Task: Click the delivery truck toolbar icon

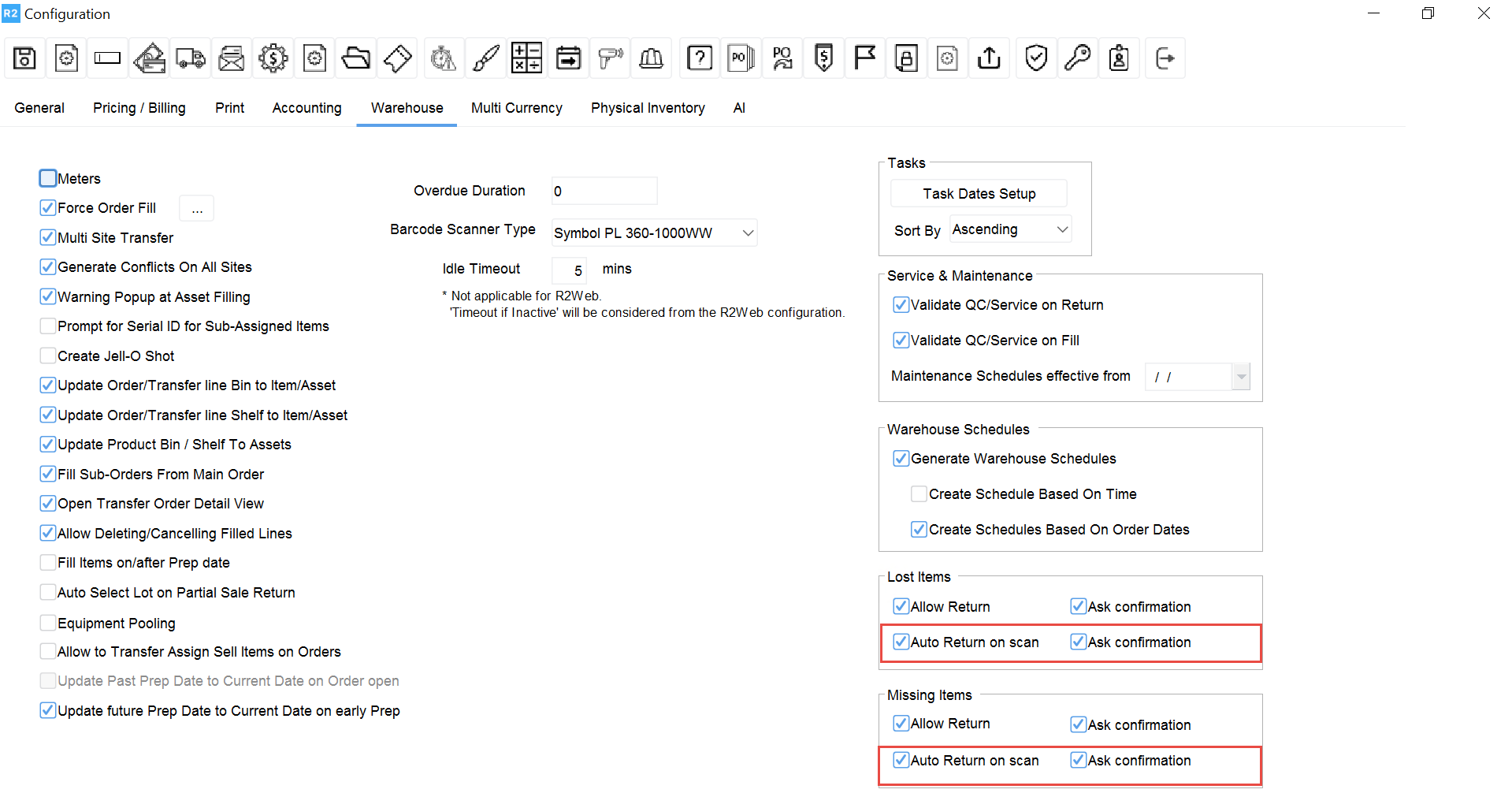Action: 190,58
